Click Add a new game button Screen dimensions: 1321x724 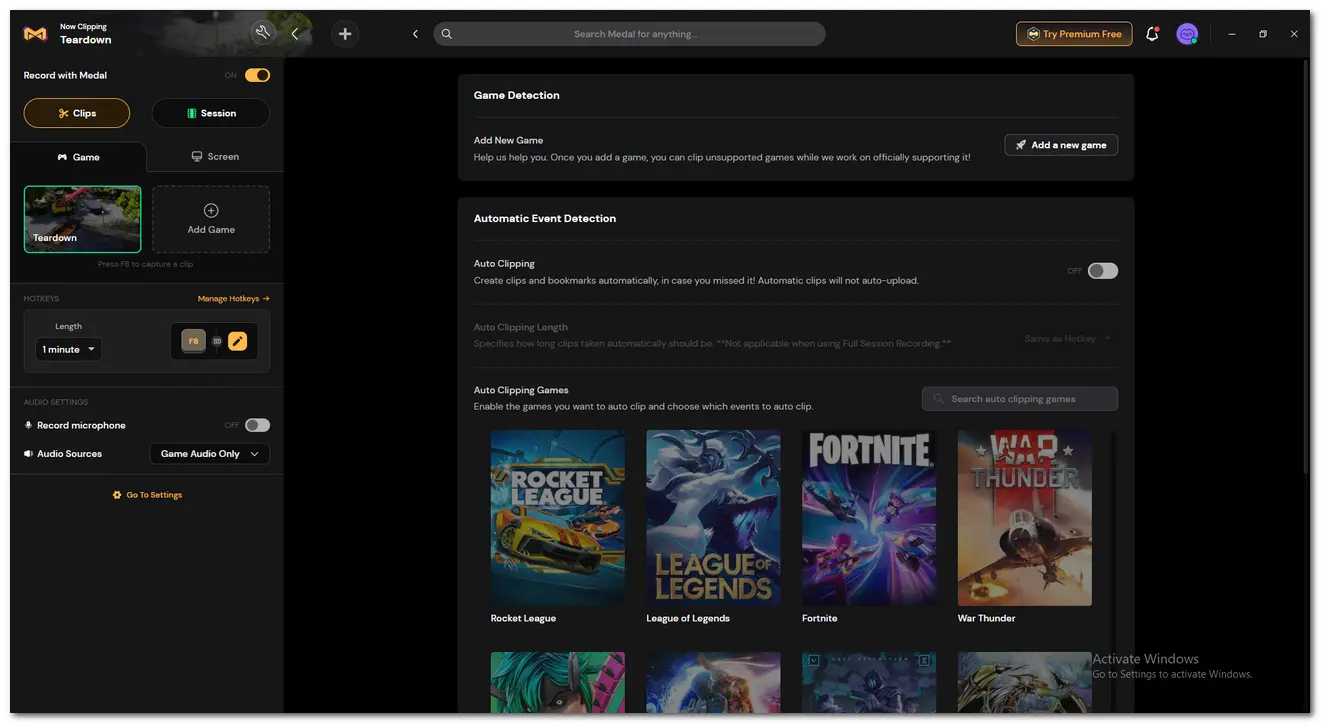(1061, 145)
